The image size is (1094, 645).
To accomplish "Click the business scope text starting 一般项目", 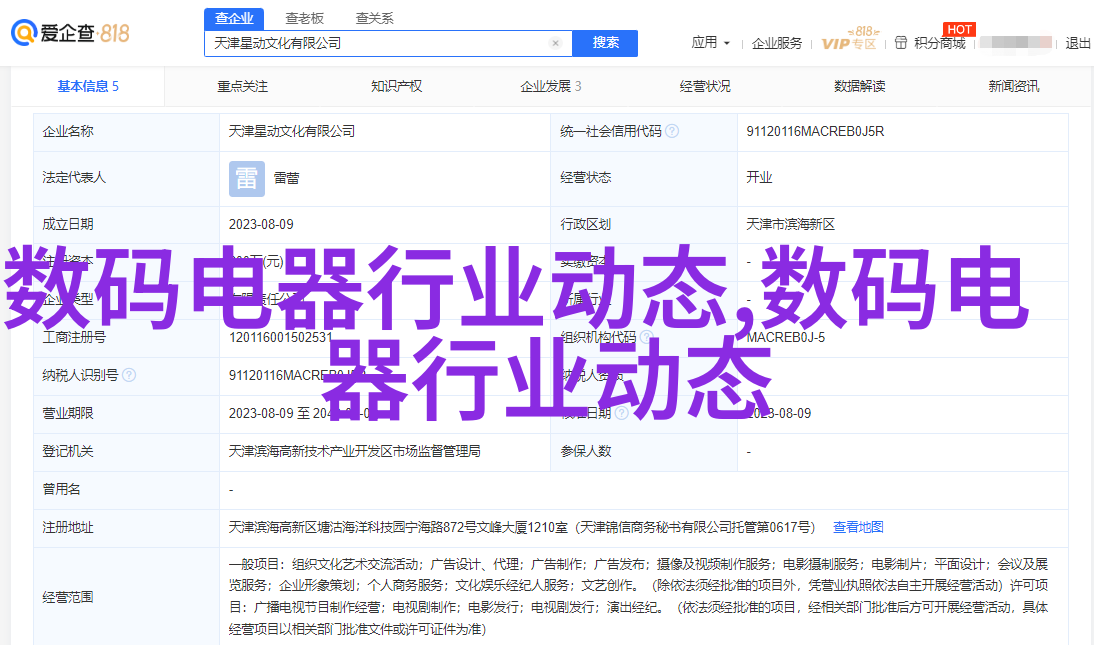I will (638, 596).
